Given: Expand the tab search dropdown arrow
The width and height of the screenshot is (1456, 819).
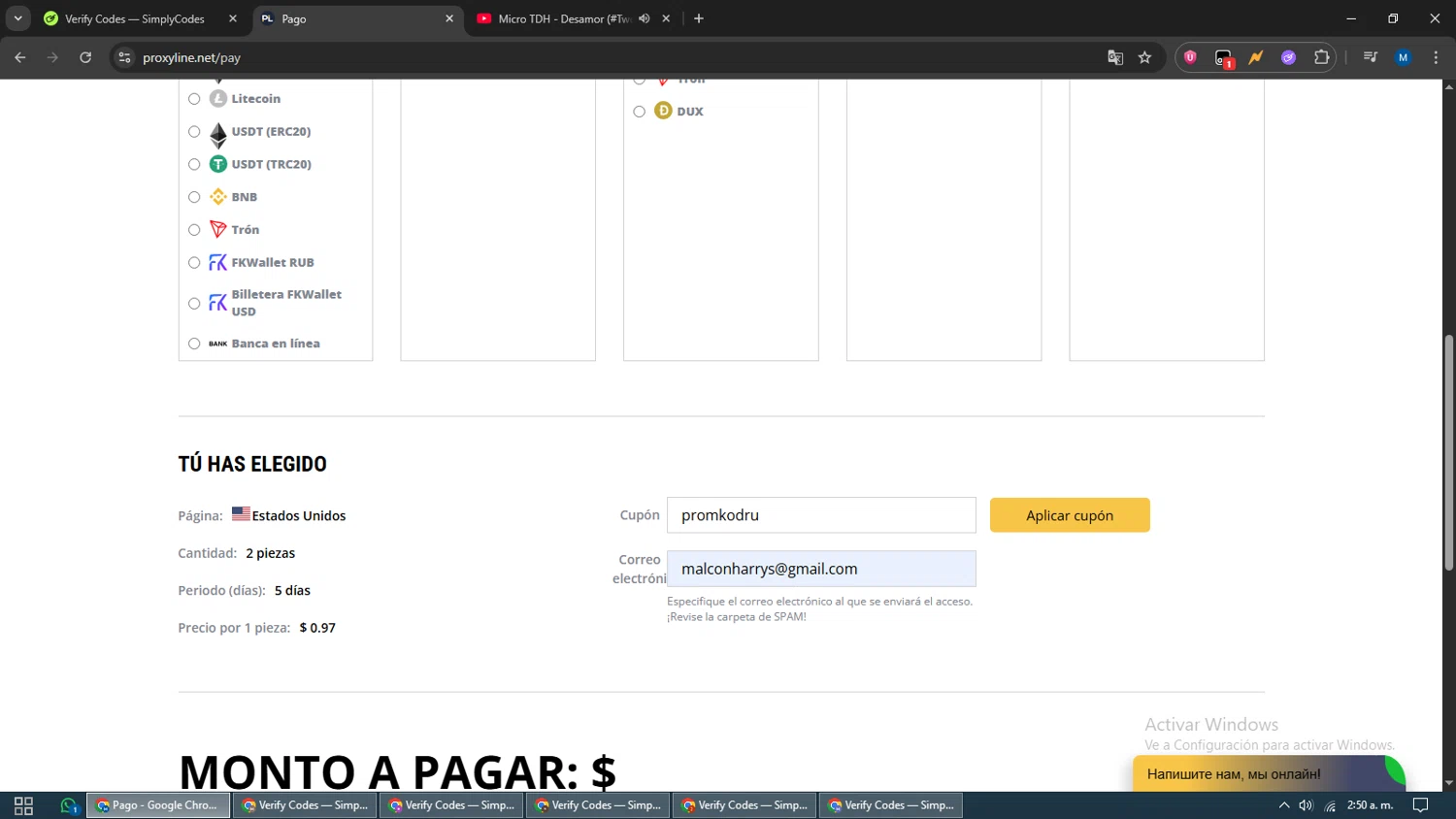Looking at the screenshot, I should 17,18.
